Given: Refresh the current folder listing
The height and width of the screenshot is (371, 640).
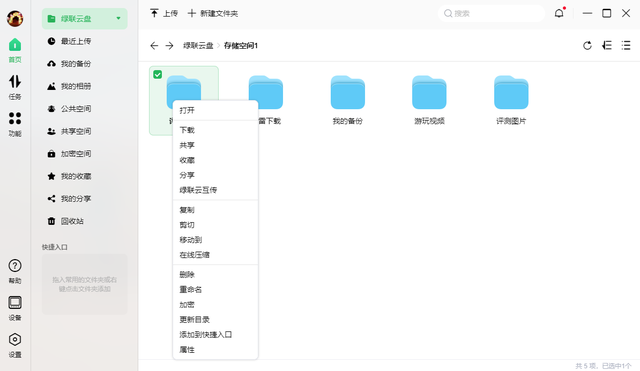Looking at the screenshot, I should click(x=587, y=45).
